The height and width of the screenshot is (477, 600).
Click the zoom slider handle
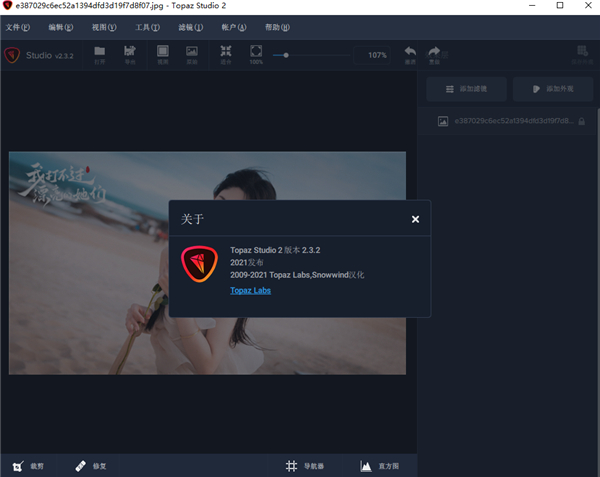pos(286,54)
